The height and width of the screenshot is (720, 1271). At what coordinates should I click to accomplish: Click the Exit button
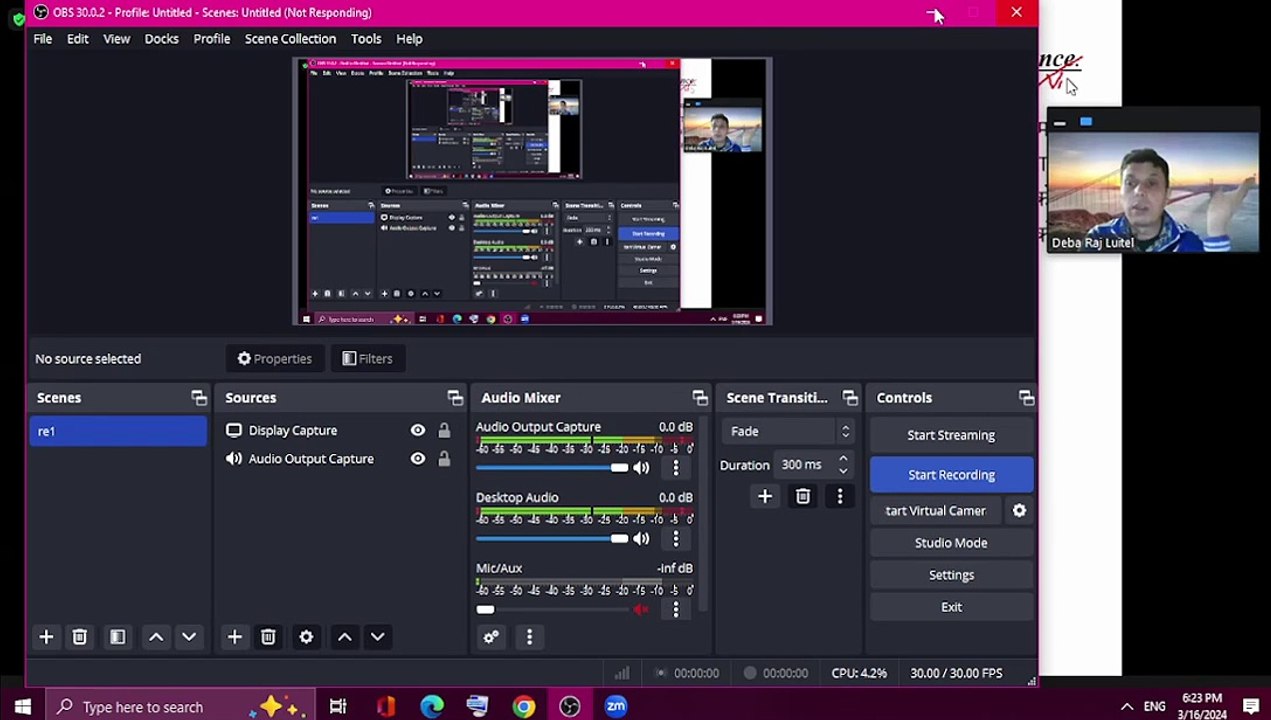coord(951,607)
